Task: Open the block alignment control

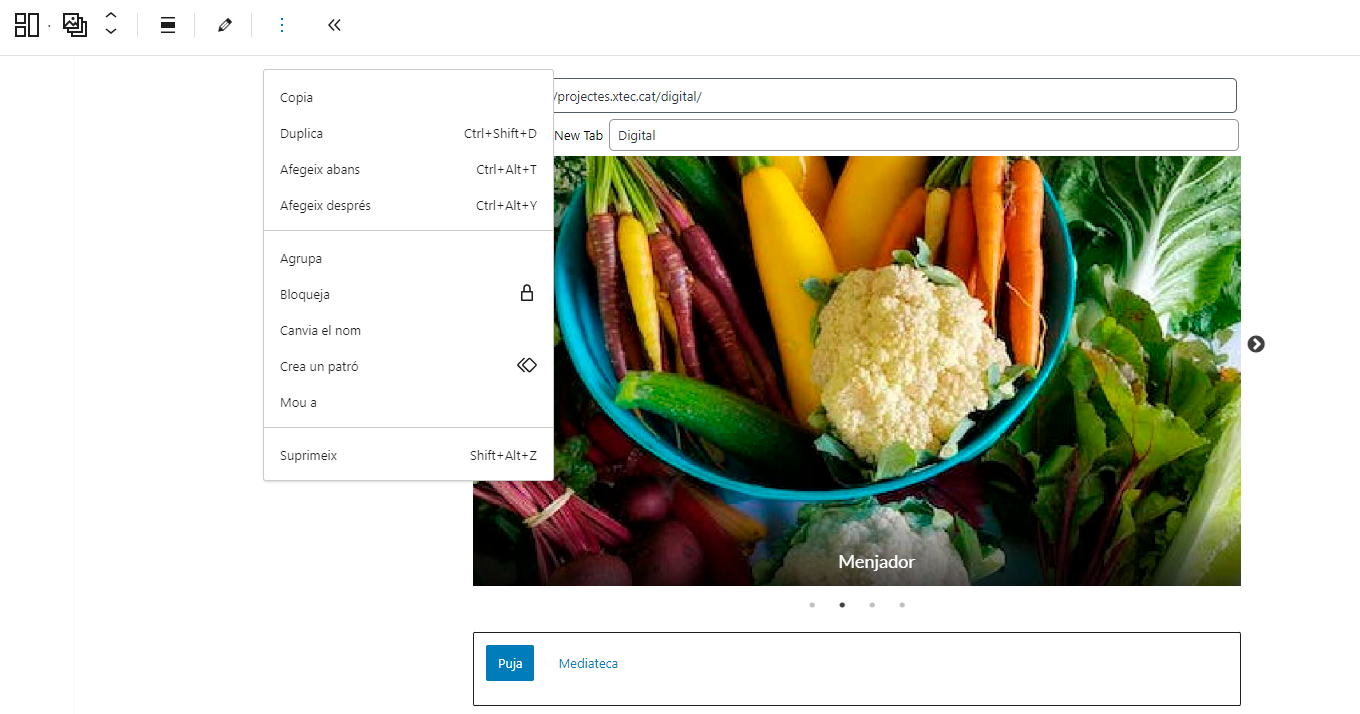Action: pyautogui.click(x=168, y=25)
